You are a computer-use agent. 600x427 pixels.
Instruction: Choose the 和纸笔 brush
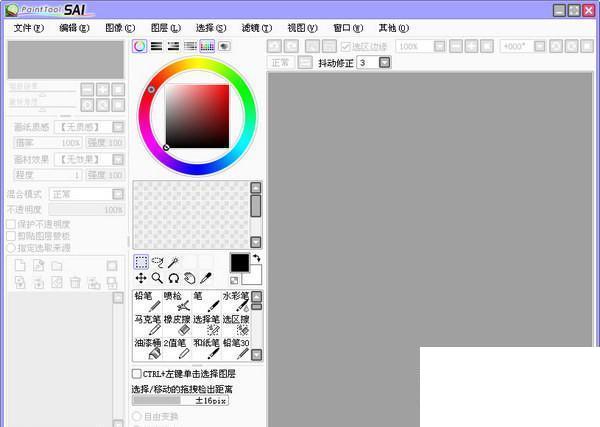(x=207, y=349)
